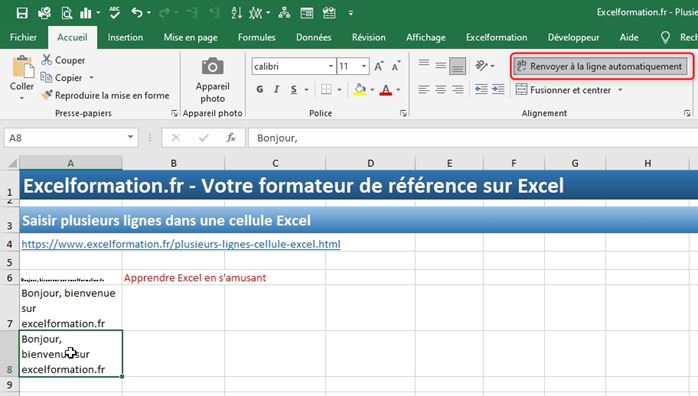
Task: Customize Quick Access Toolbar dropdown
Action: click(351, 13)
